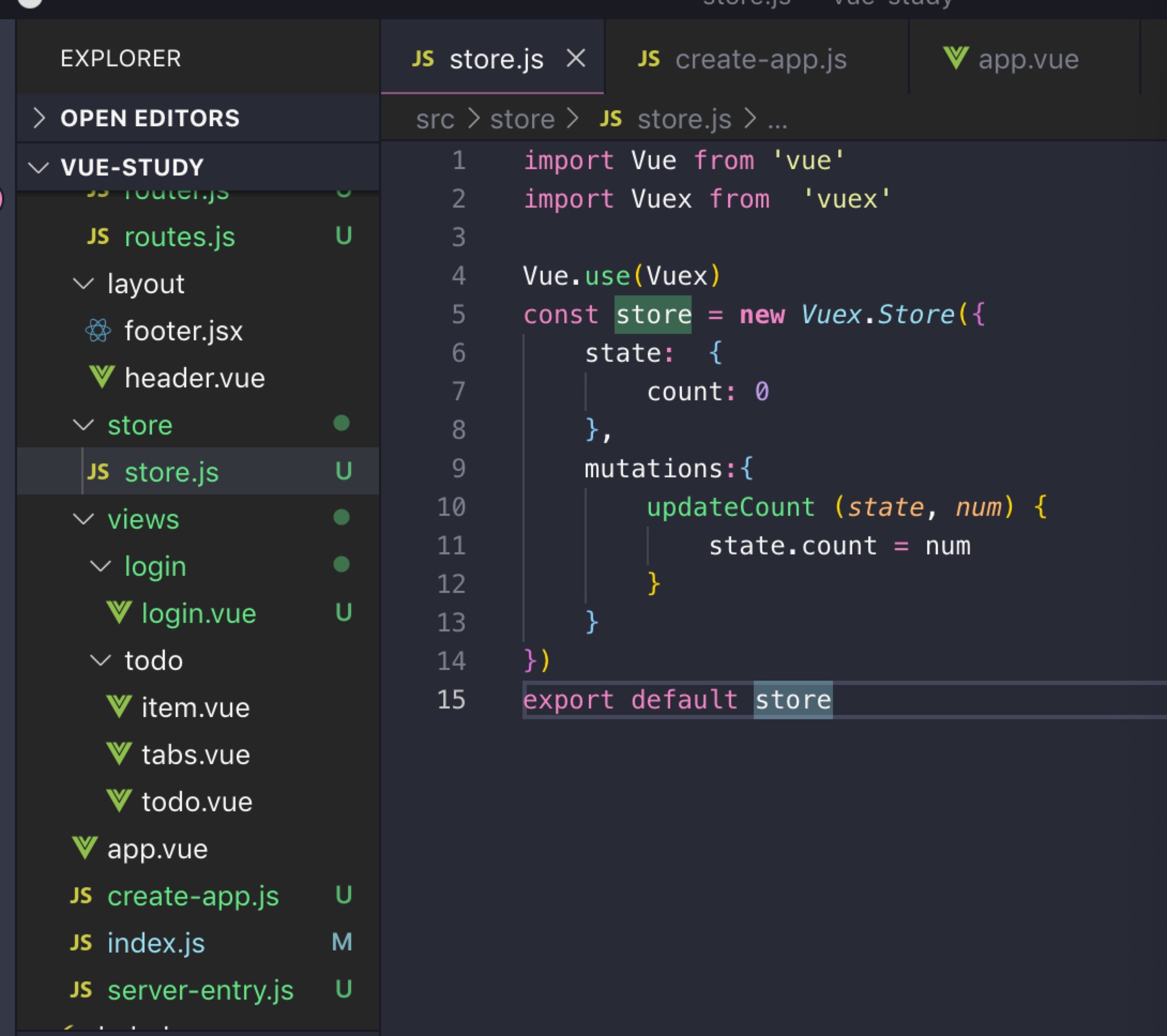The width and height of the screenshot is (1167, 1036).
Task: Click line number 5 in the gutter
Action: click(x=458, y=315)
